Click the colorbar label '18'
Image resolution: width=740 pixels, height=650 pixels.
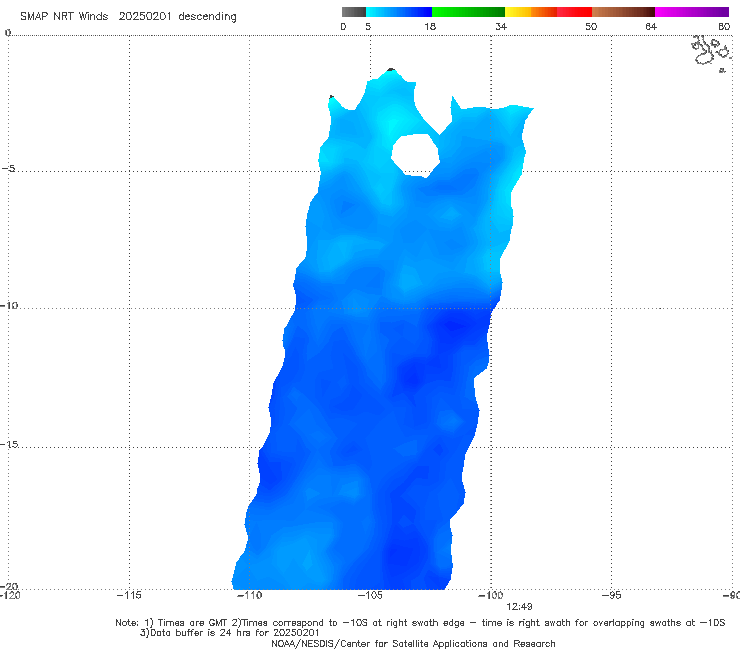[430, 26]
